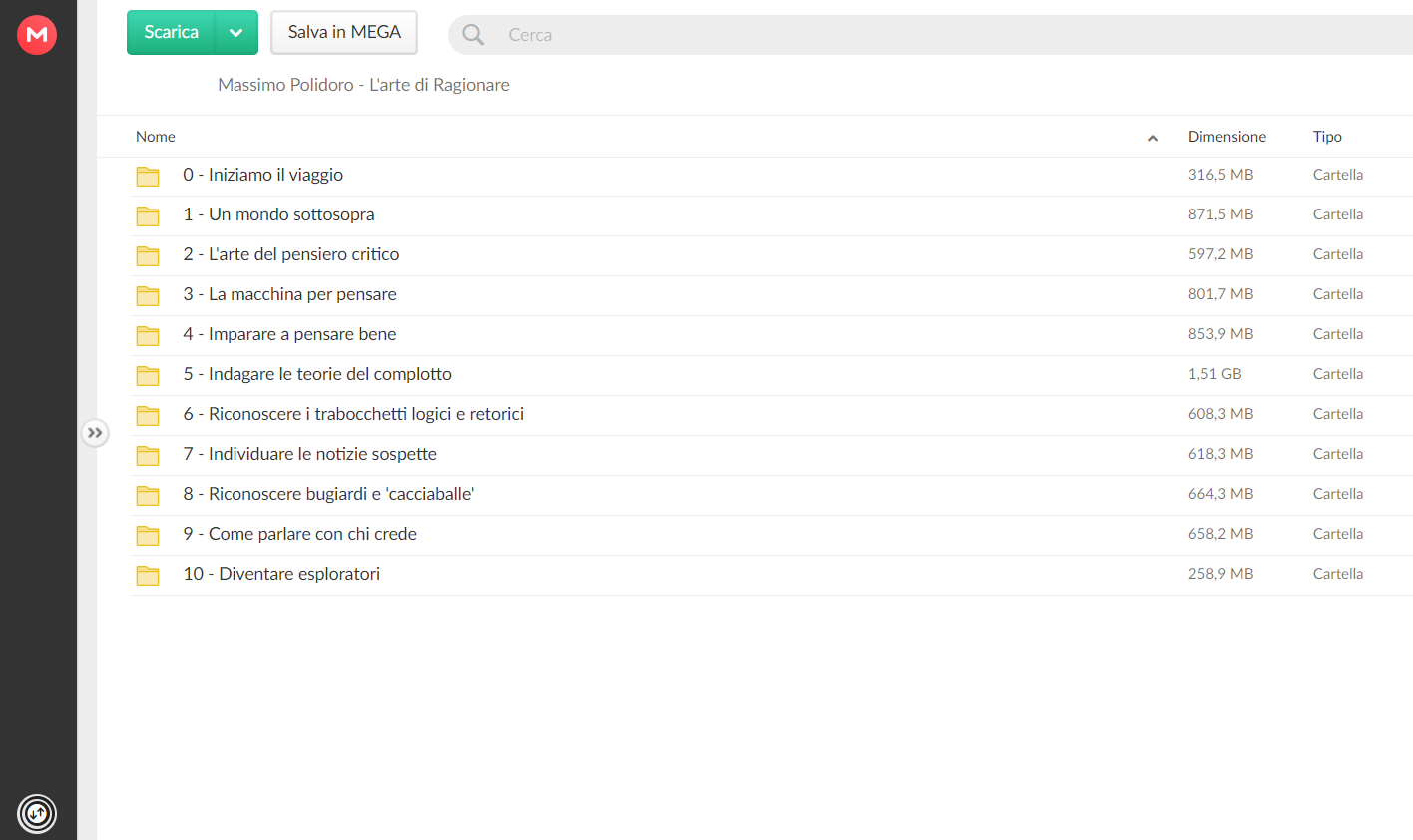Expand the collapsed sidebar with double-arrow button
This screenshot has height=840, width=1413.
(95, 433)
